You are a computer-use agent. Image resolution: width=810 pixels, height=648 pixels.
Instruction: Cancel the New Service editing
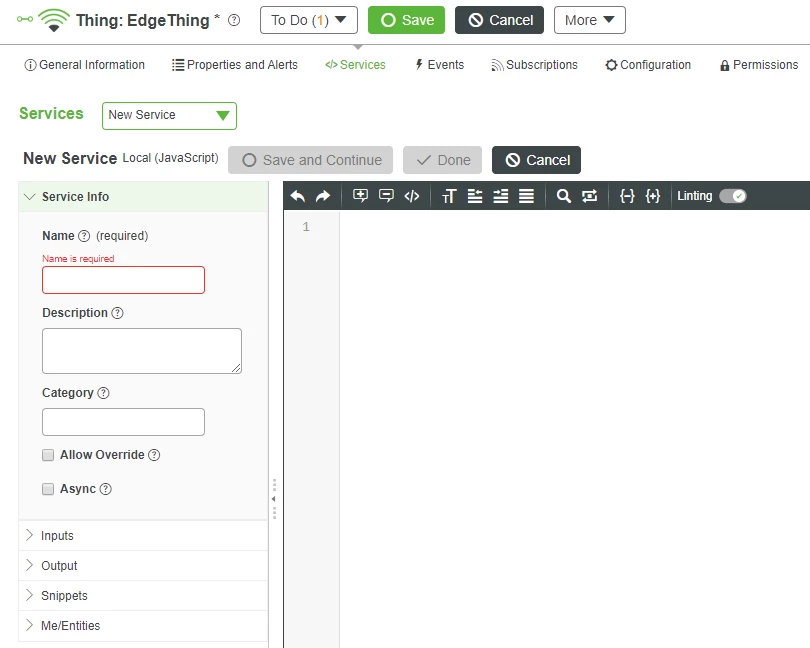point(537,160)
